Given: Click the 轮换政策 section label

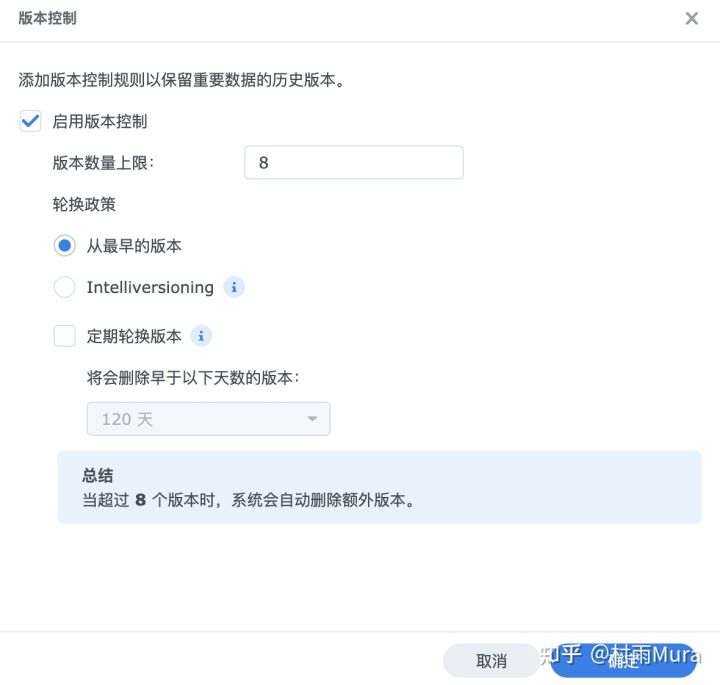Looking at the screenshot, I should tap(84, 203).
